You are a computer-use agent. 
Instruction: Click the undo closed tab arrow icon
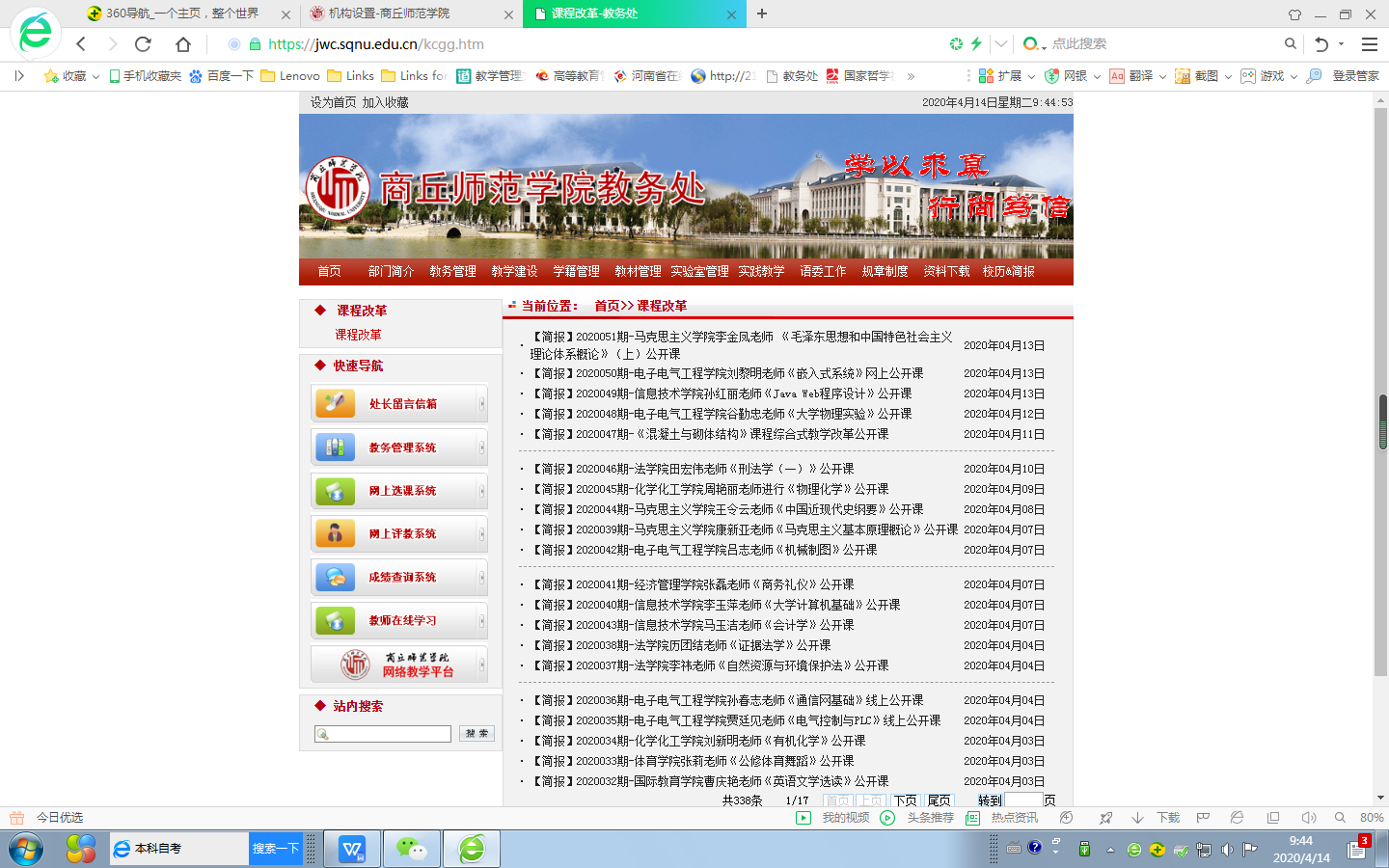click(1321, 44)
